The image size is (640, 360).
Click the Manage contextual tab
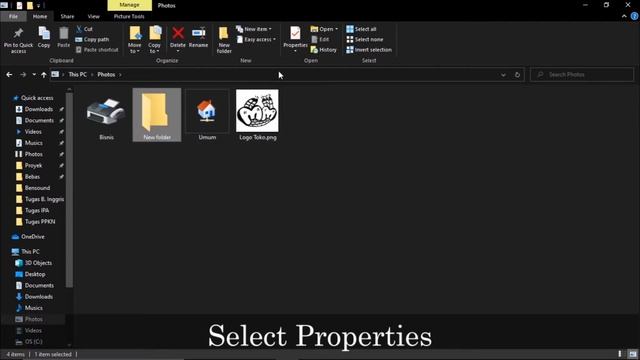pos(129,5)
